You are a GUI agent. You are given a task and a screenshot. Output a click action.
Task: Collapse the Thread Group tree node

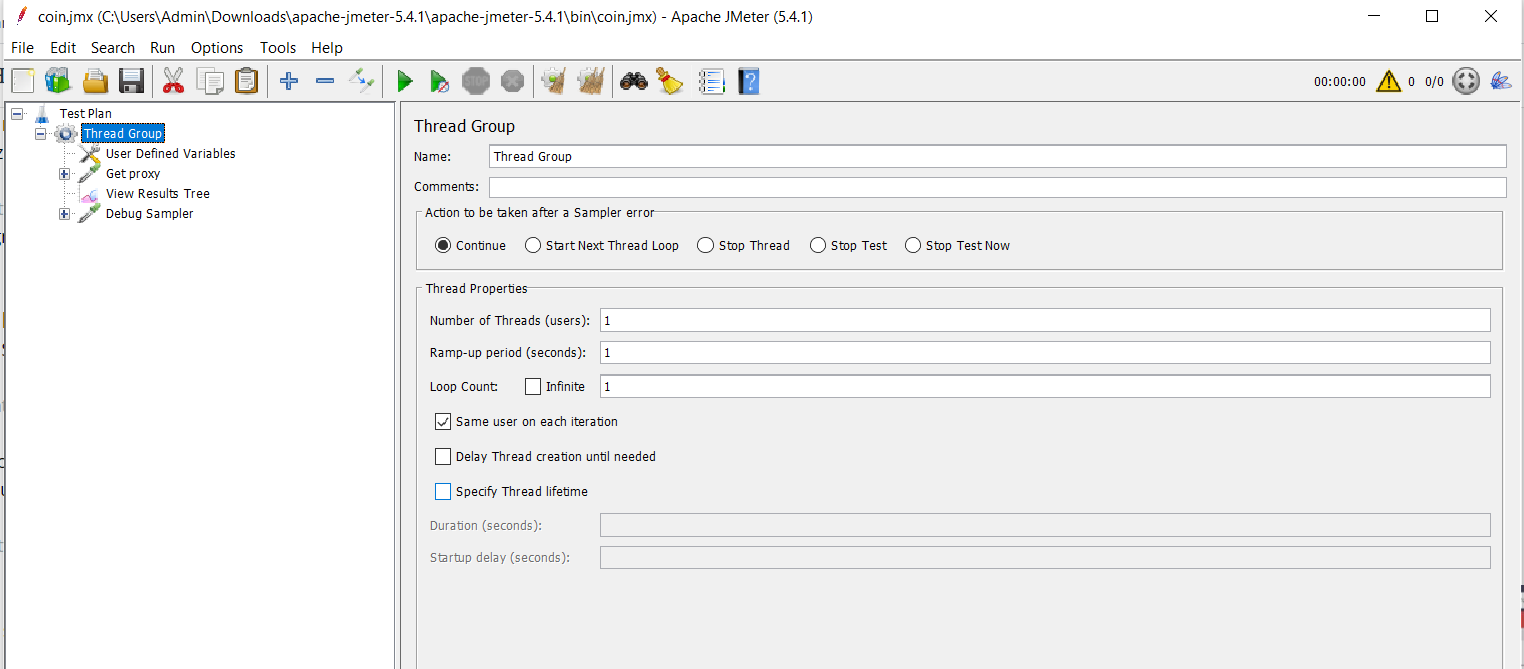tap(41, 133)
